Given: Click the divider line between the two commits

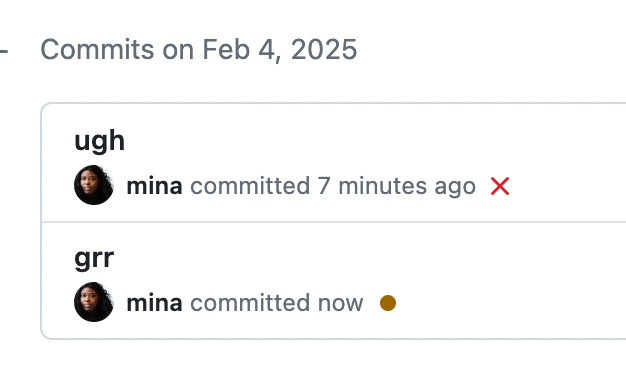Looking at the screenshot, I should (x=334, y=222).
